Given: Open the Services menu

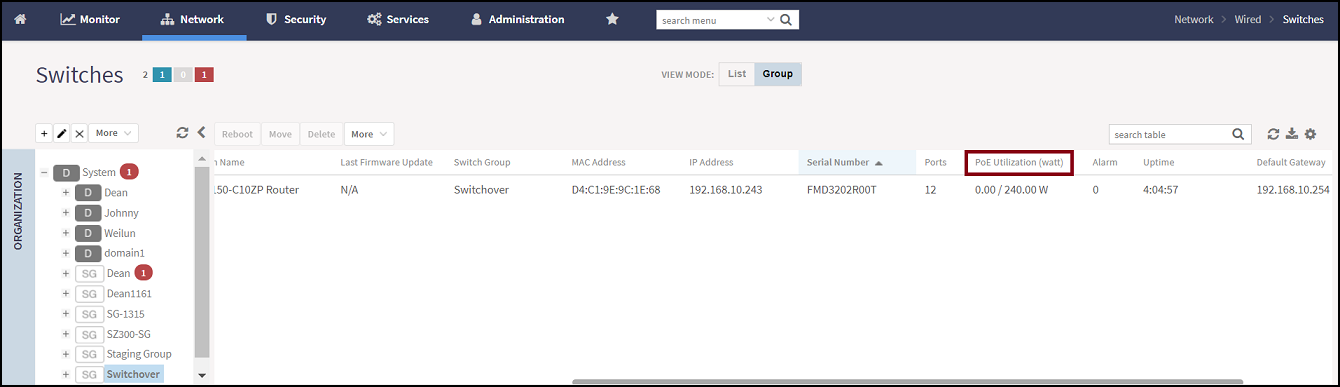Looking at the screenshot, I should (x=398, y=19).
